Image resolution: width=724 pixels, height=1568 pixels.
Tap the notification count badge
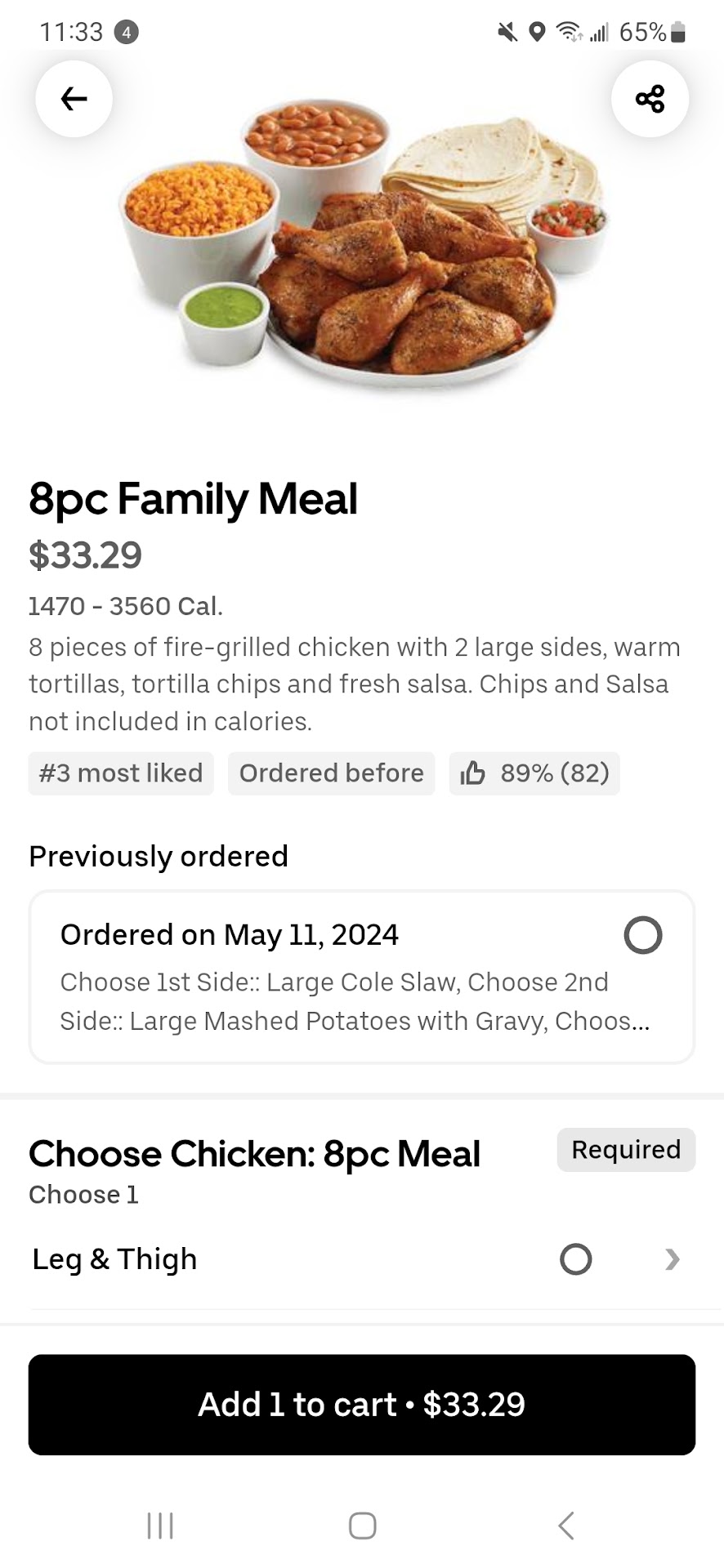click(125, 33)
